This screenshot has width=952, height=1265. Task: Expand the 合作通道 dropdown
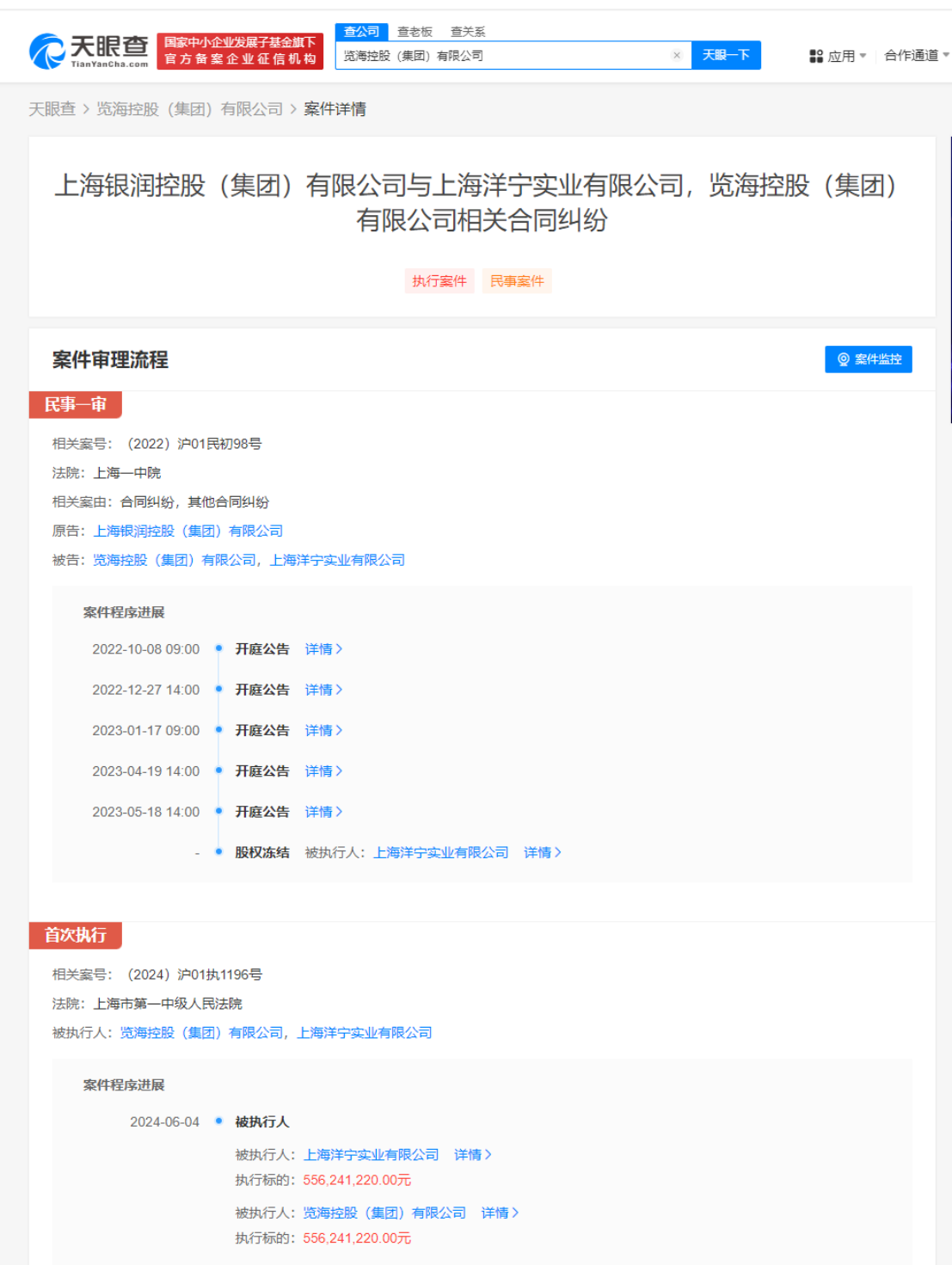912,55
